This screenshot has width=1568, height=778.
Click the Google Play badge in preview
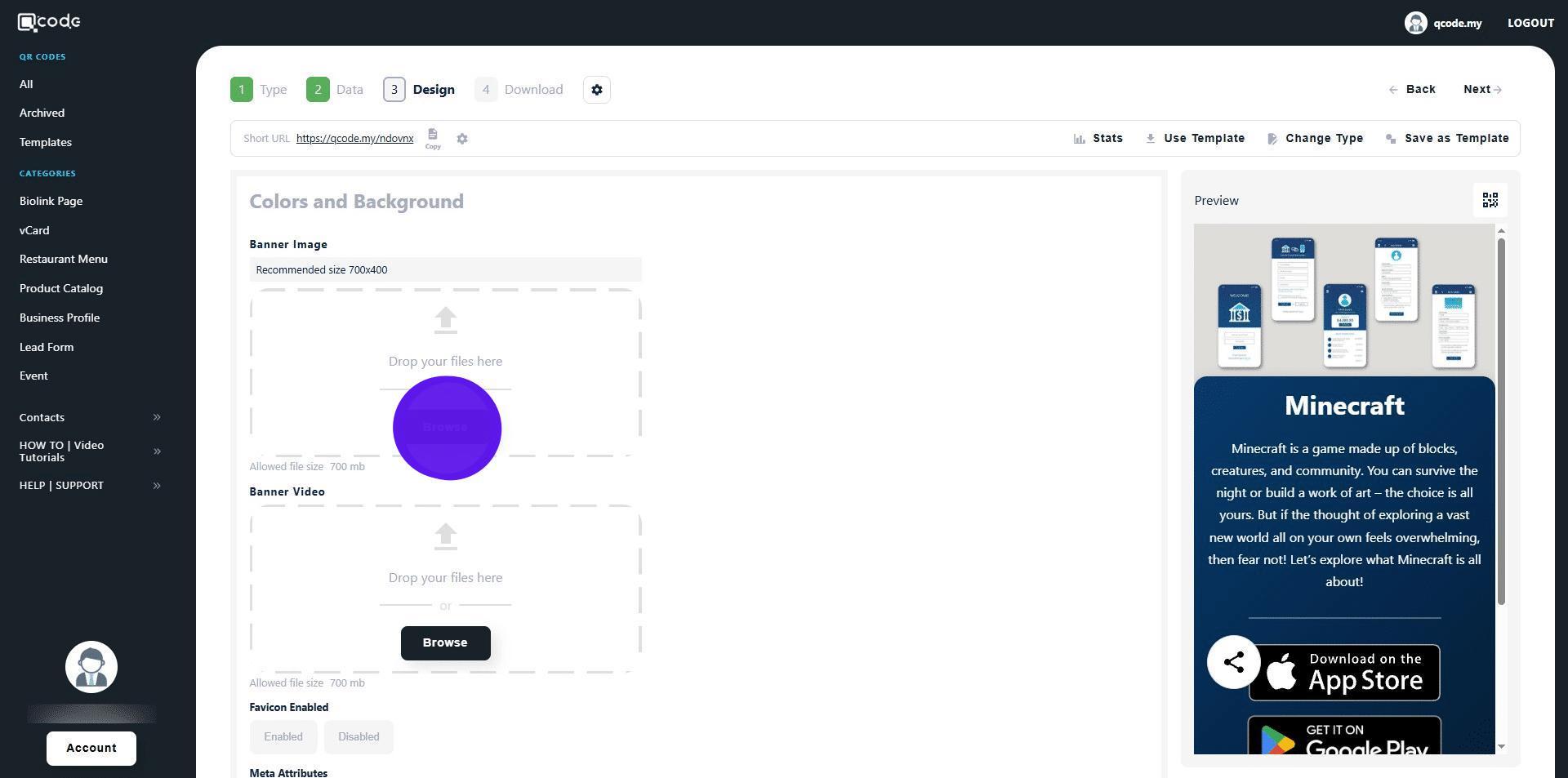pos(1344,736)
